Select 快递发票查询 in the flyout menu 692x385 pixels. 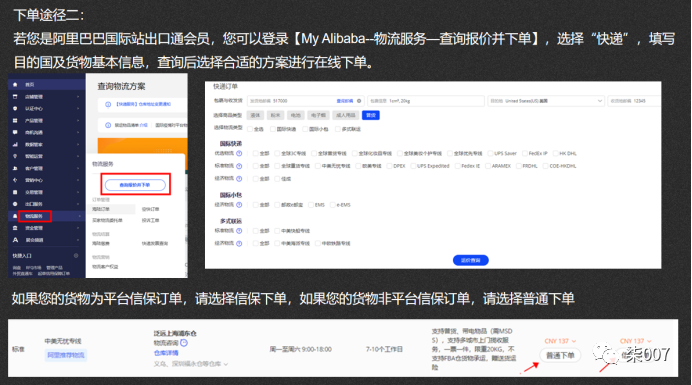tap(154, 243)
